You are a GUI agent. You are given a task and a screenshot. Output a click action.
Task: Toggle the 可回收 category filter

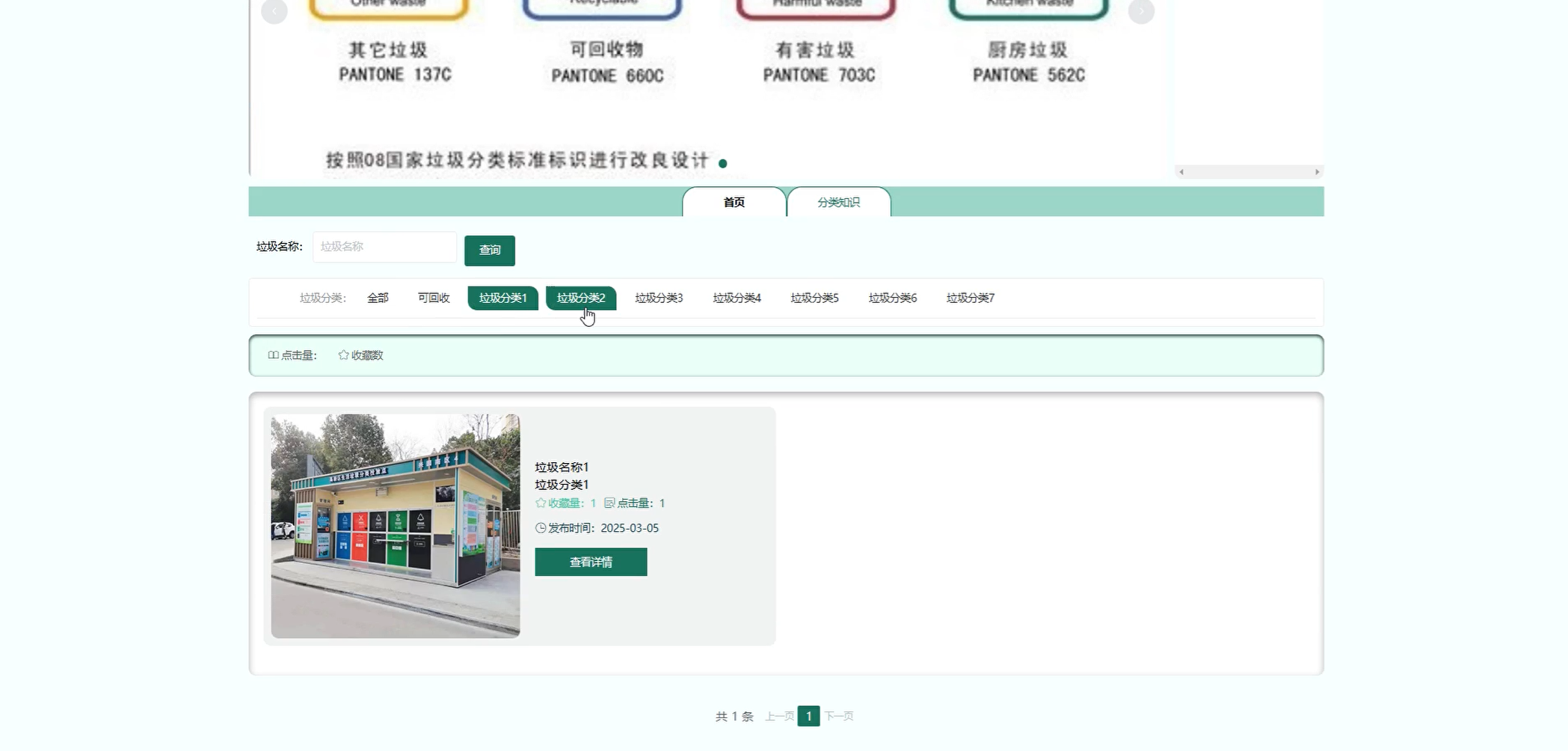pyautogui.click(x=432, y=297)
